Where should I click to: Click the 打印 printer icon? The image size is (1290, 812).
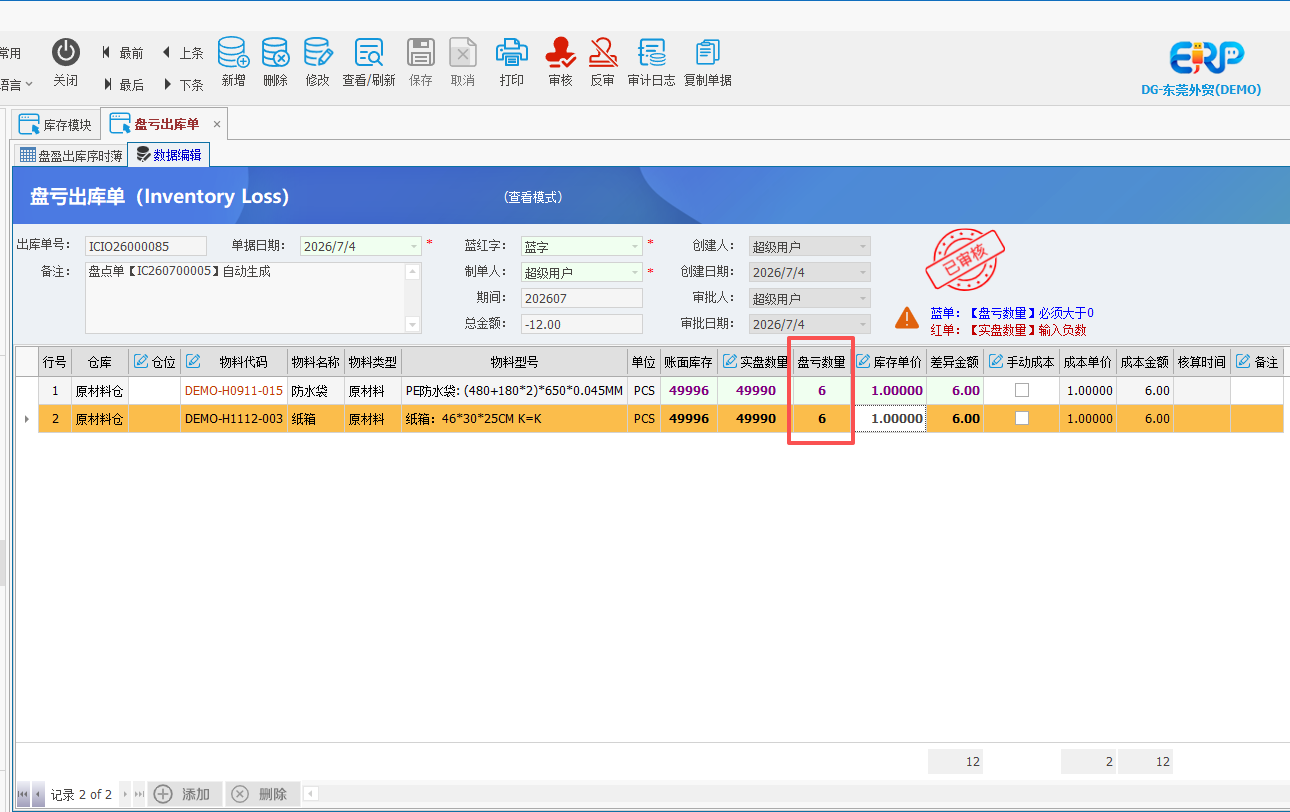click(x=512, y=52)
